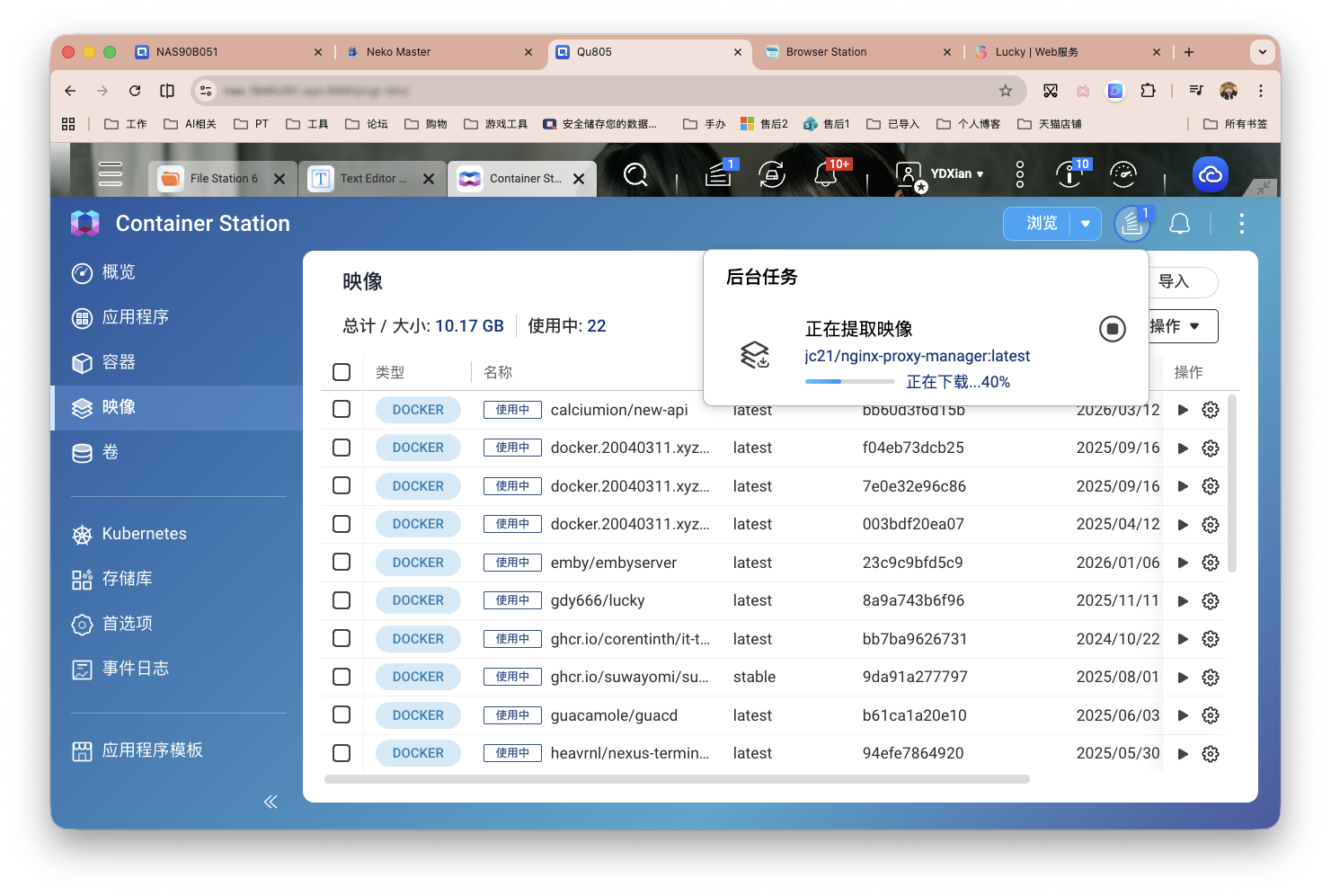Open settings gear for emby/embyserver image
Screen dimensions: 1331x896
[x=1211, y=563]
